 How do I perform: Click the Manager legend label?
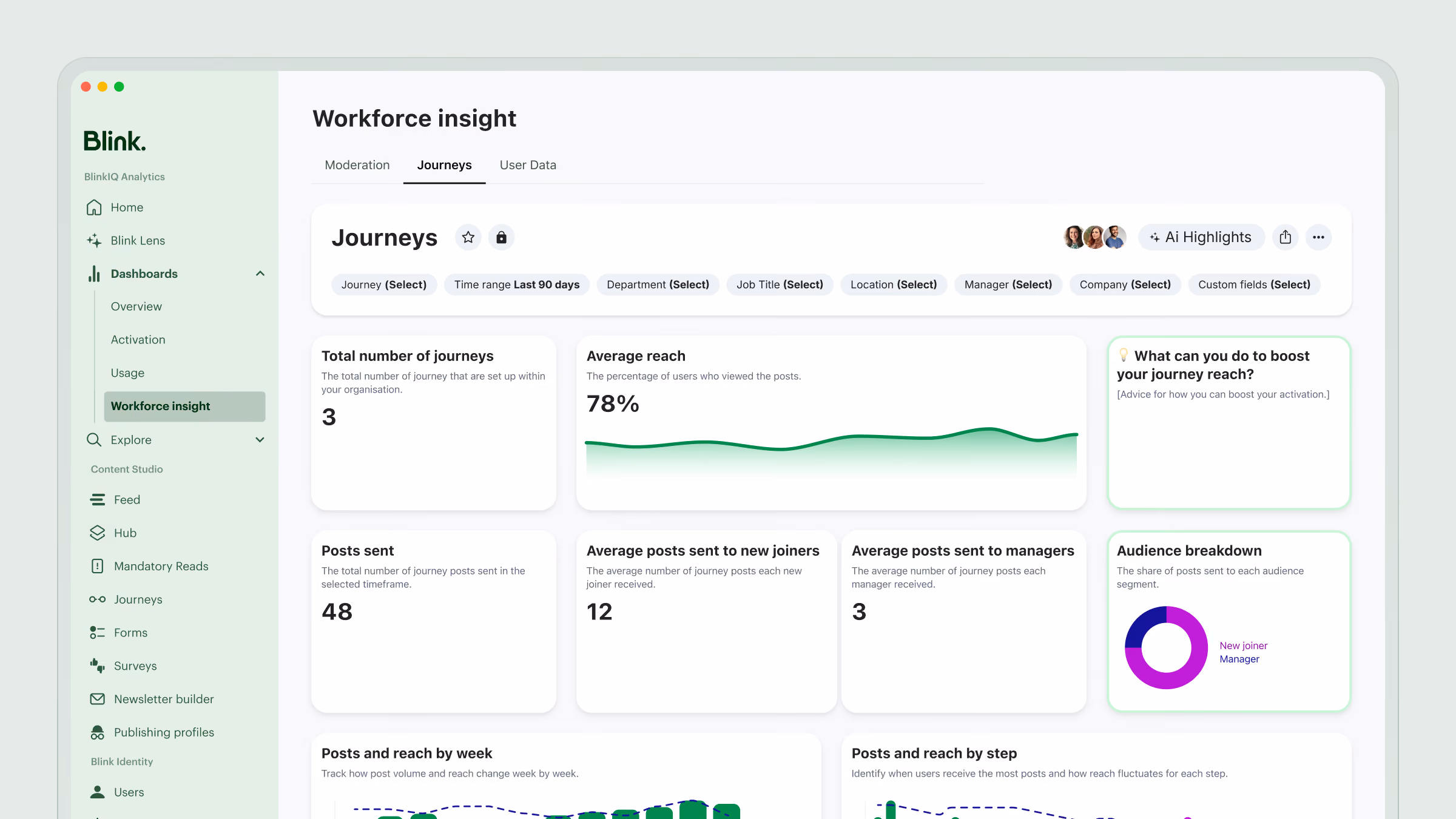[x=1239, y=659]
